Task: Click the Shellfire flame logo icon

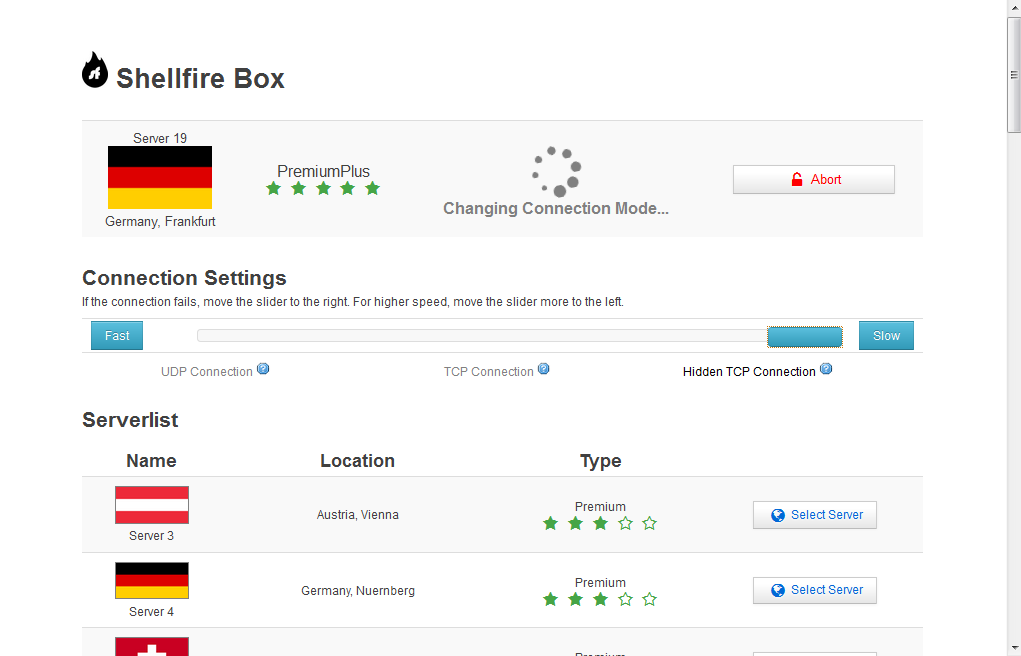Action: tap(95, 70)
